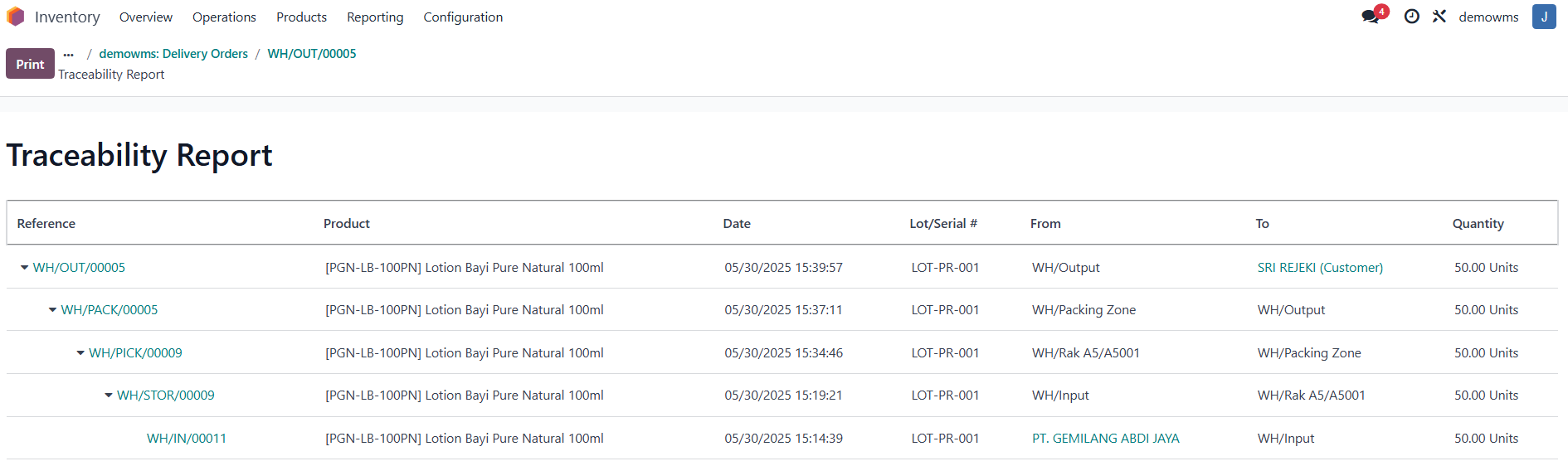Open SRI REJEKI (Customer) location link

coord(1320,268)
